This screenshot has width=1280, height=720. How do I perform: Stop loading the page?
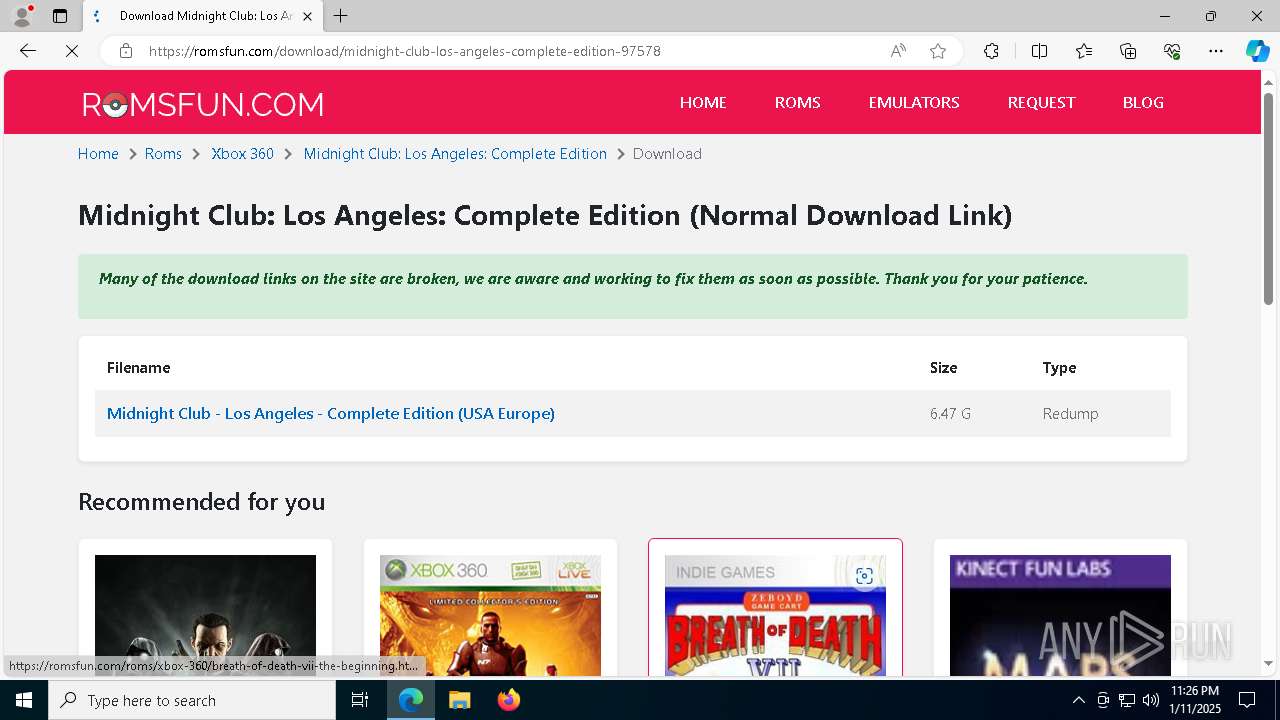point(72,51)
